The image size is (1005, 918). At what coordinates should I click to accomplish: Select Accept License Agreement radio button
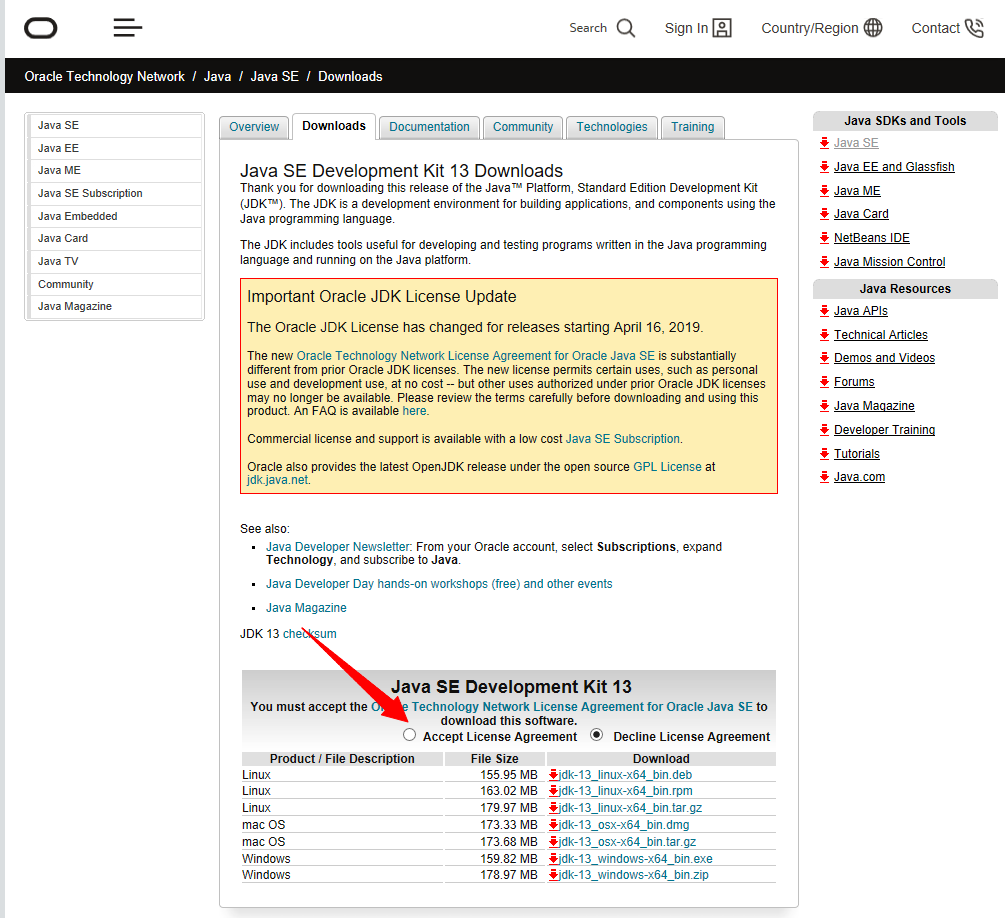pos(410,735)
